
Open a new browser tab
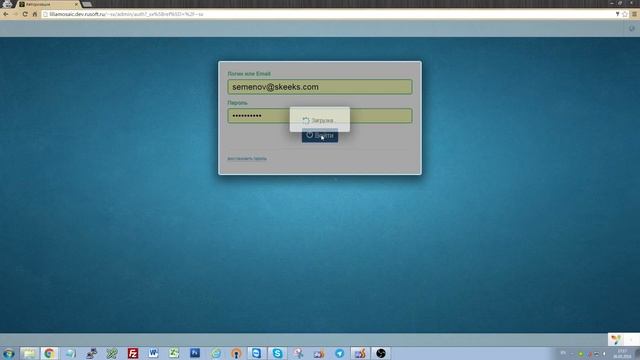pos(87,4)
